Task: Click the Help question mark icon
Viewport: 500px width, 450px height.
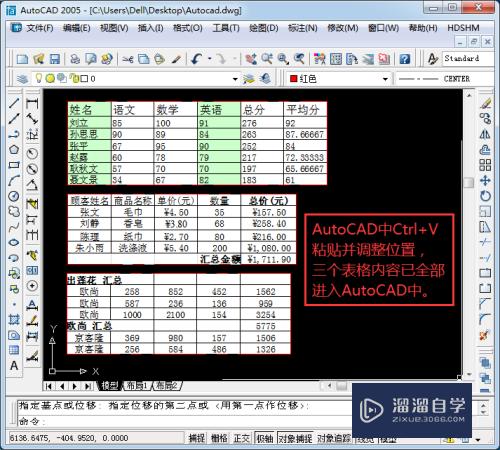Action: (x=404, y=59)
